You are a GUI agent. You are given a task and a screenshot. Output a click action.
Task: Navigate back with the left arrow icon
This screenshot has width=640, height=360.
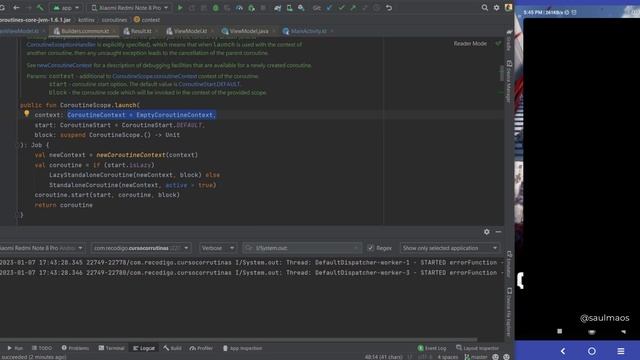click(16, 8)
